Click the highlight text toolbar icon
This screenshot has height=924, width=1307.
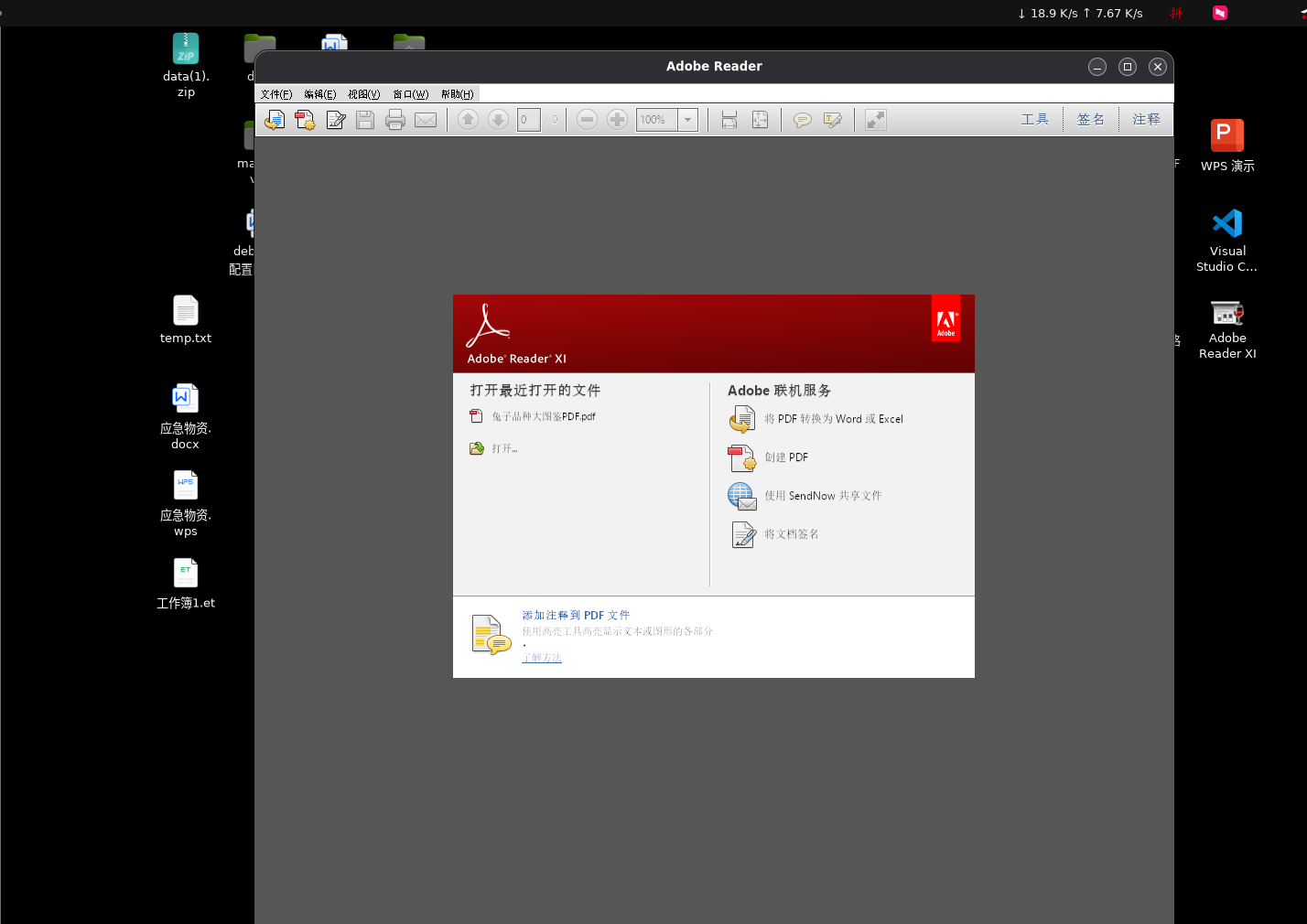[x=833, y=120]
